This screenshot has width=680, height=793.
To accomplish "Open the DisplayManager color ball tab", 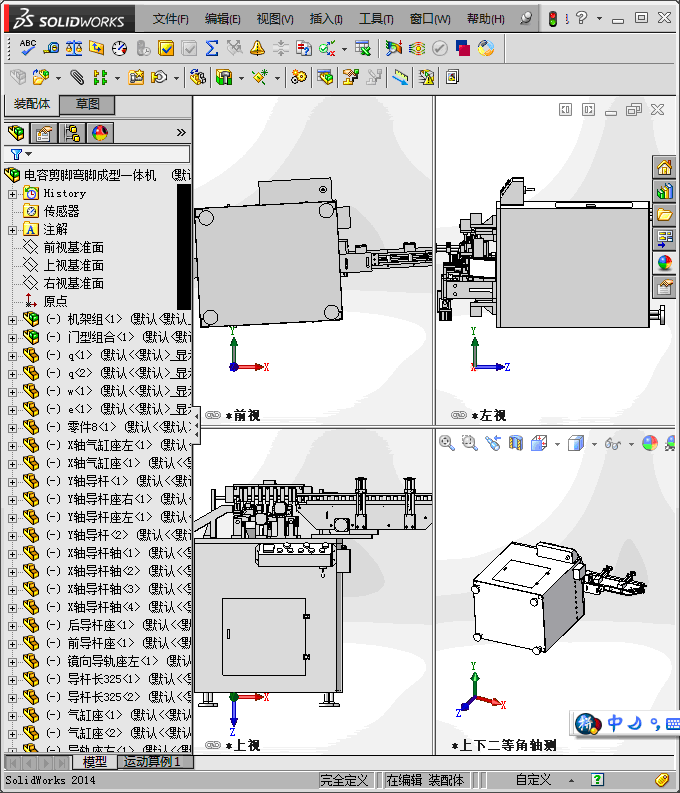I will click(x=100, y=133).
